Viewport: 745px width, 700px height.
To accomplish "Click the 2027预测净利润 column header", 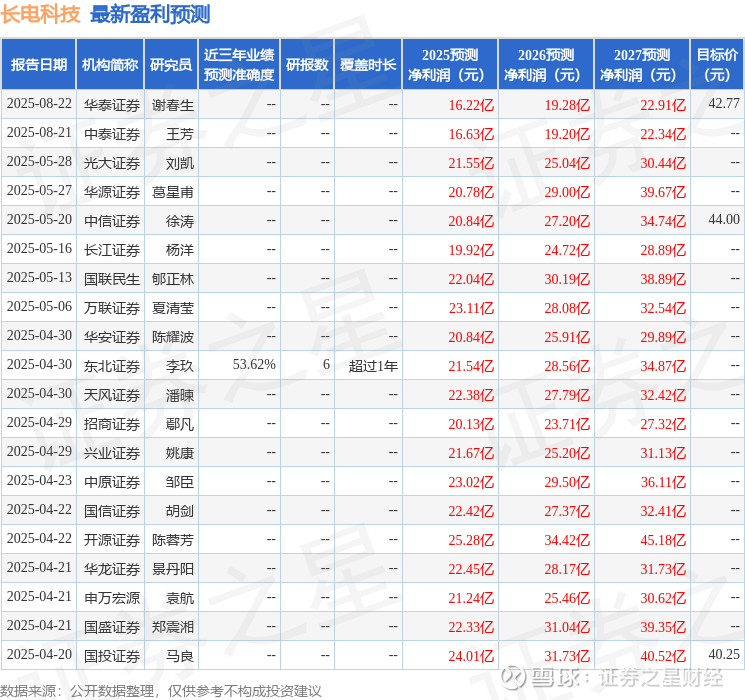I will [x=642, y=65].
